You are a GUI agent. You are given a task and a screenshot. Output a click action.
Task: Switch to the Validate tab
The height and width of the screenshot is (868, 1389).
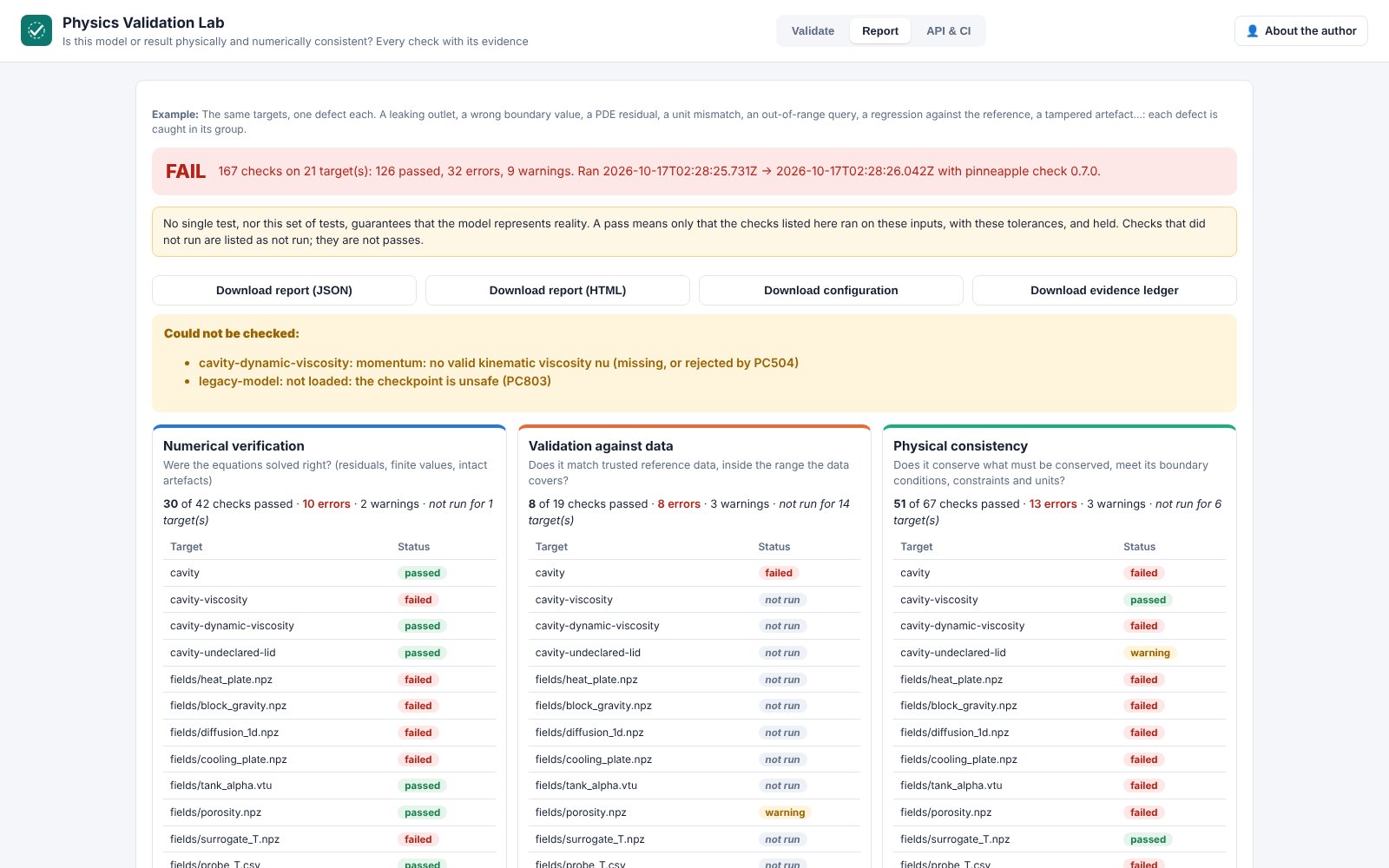coord(813,30)
